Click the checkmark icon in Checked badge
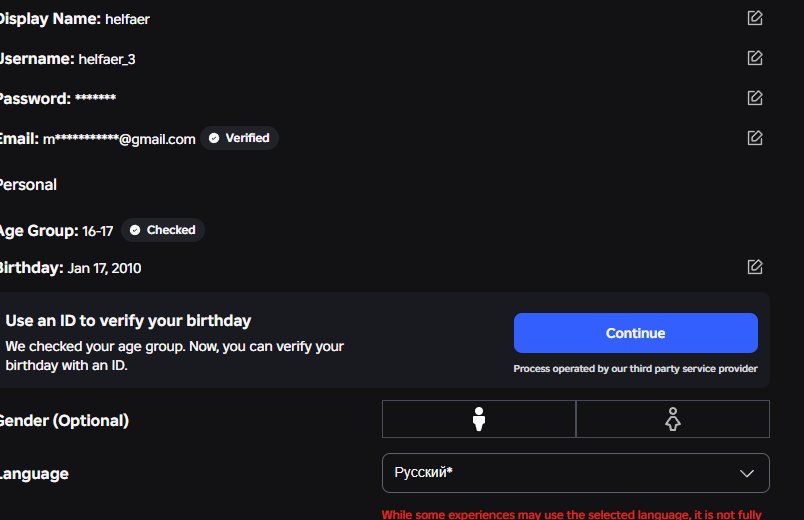Screen dimensions: 804x520 (135, 230)
